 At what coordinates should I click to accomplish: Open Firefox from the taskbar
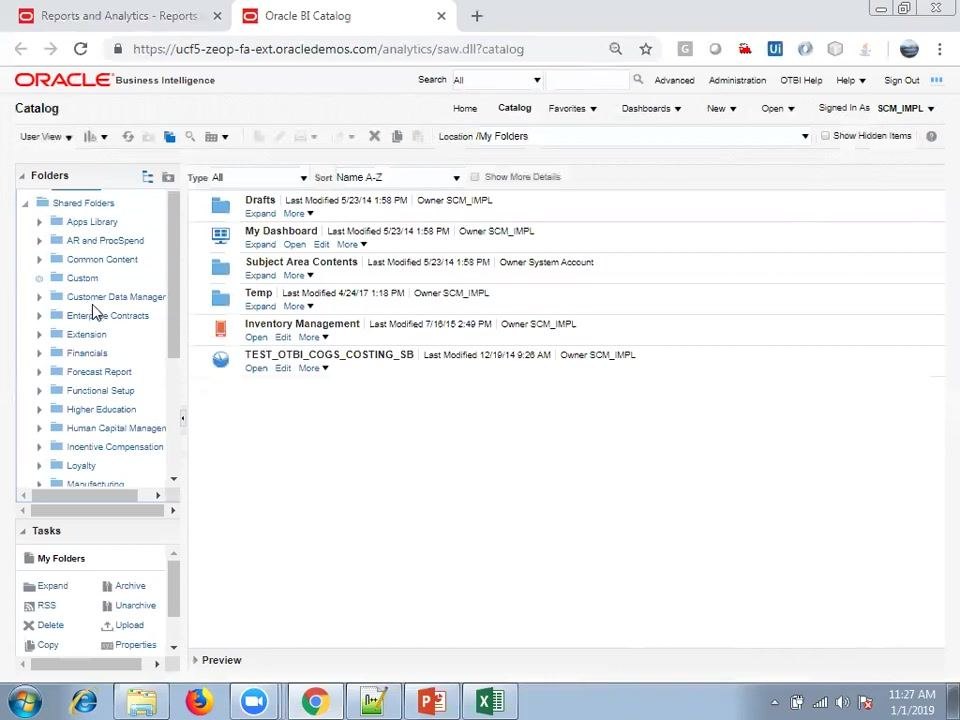[x=200, y=702]
